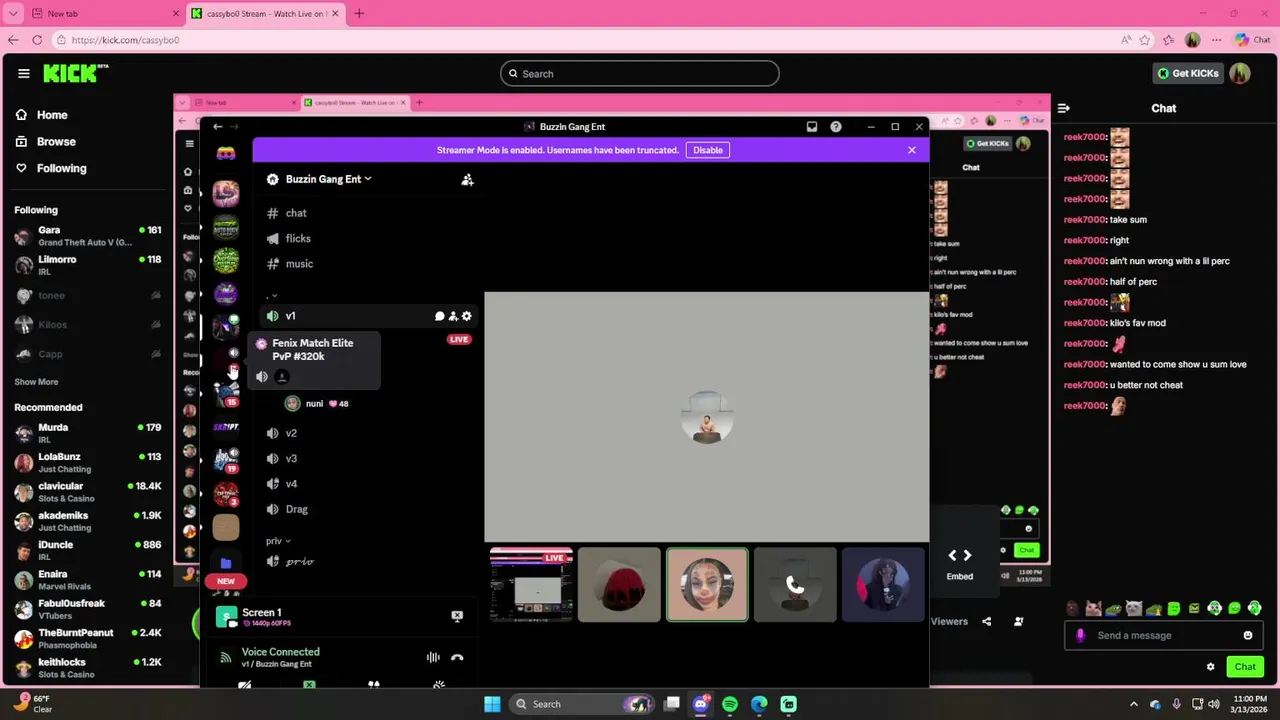
Task: Collapse the Kick chat panel
Action: tap(1064, 108)
